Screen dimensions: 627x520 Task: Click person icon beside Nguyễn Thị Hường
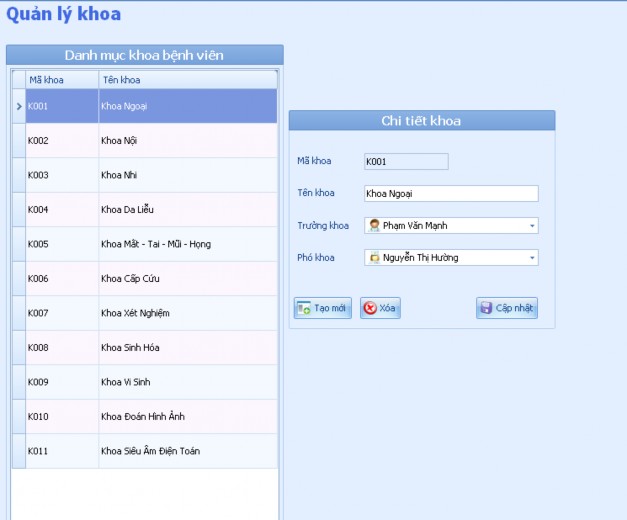(x=374, y=258)
